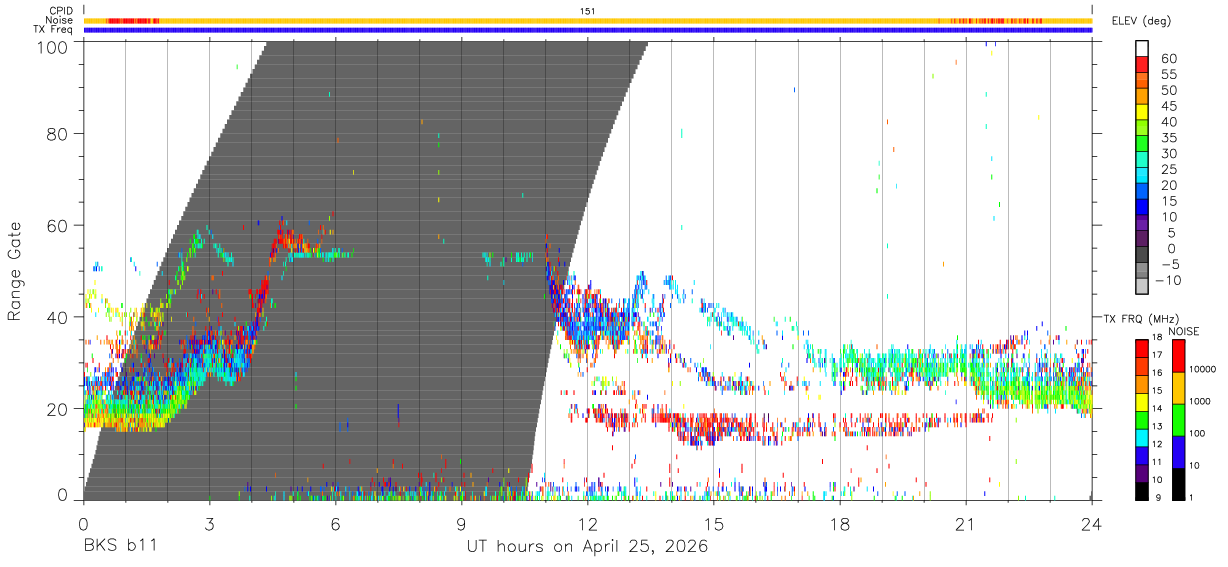The image size is (1228, 567).
Task: Pick the blue elevation segment between 15 and 10
Action: point(1143,207)
